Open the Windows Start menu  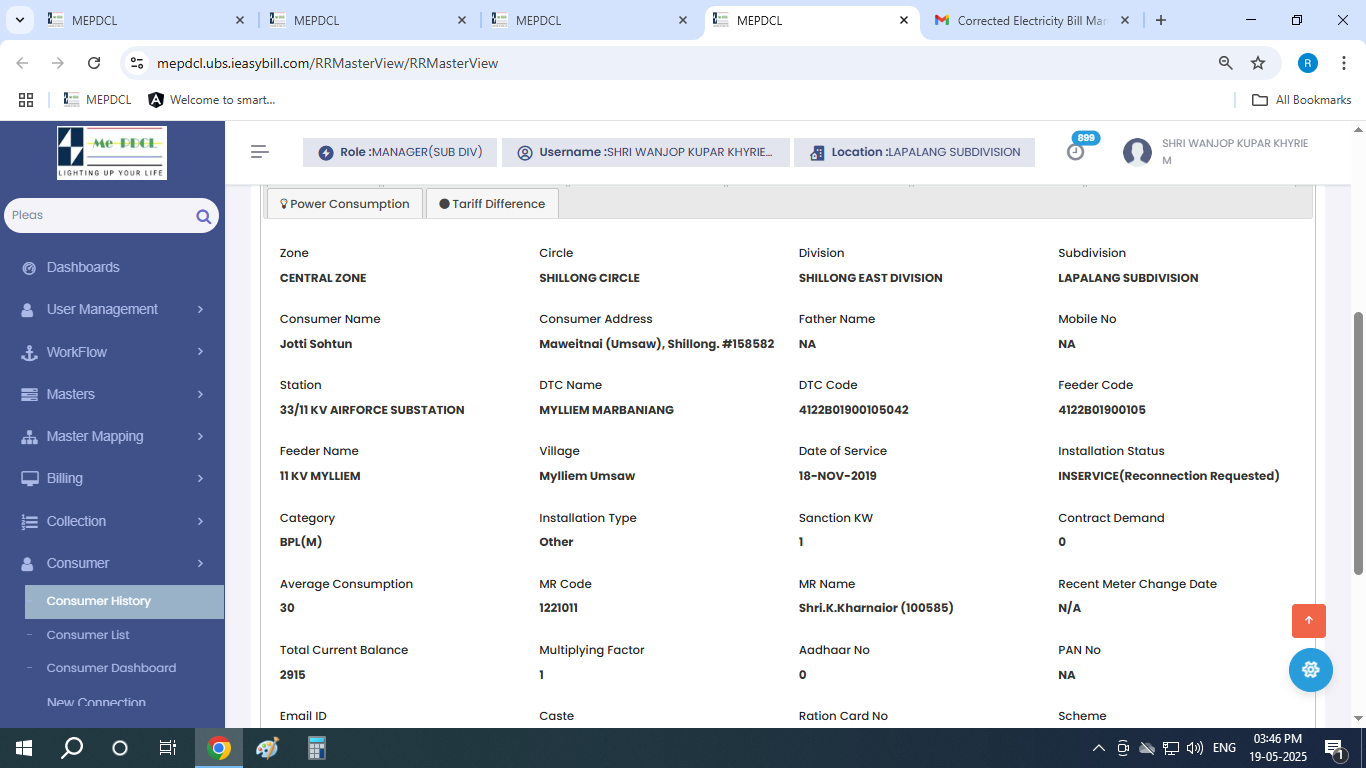coord(24,748)
